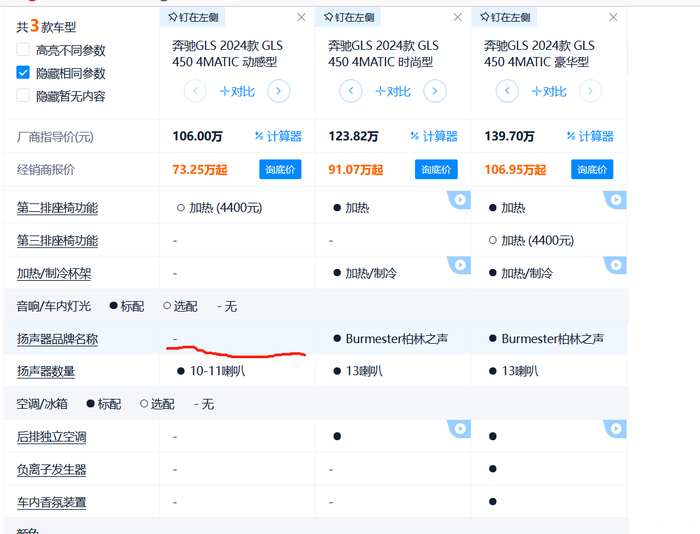Play video for 时尚型 后排独立空调
The image size is (700, 534).
[x=460, y=429]
